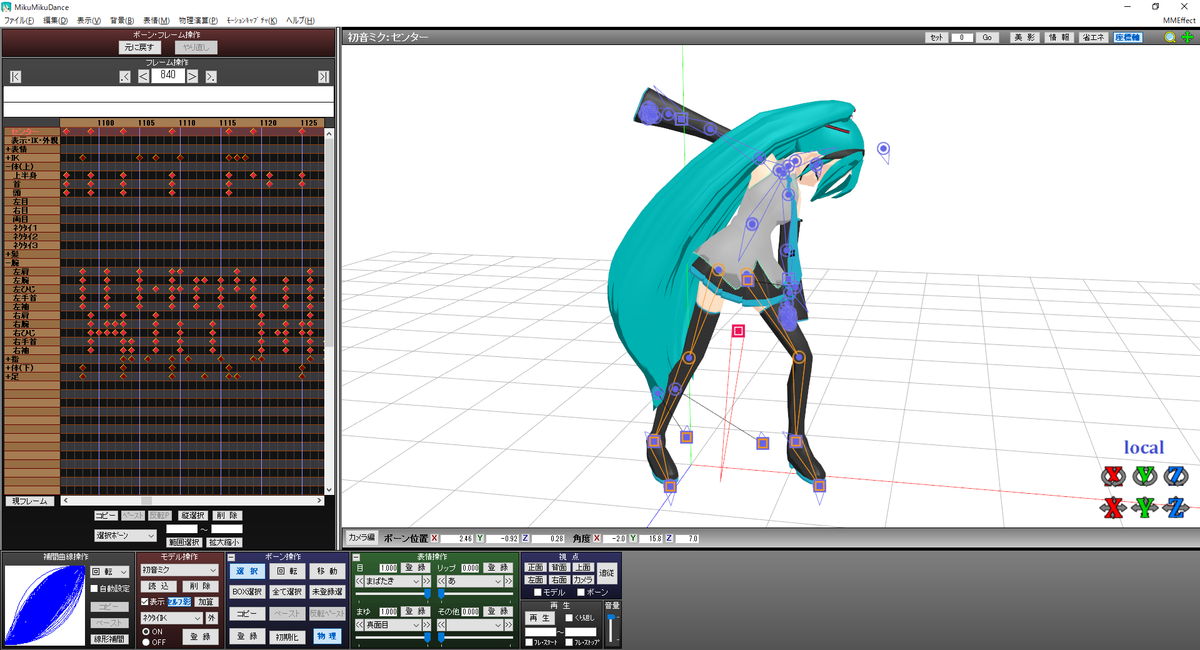Open the 真面目 eyebrow morph dropdown
This screenshot has width=1200, height=650.
(x=392, y=625)
